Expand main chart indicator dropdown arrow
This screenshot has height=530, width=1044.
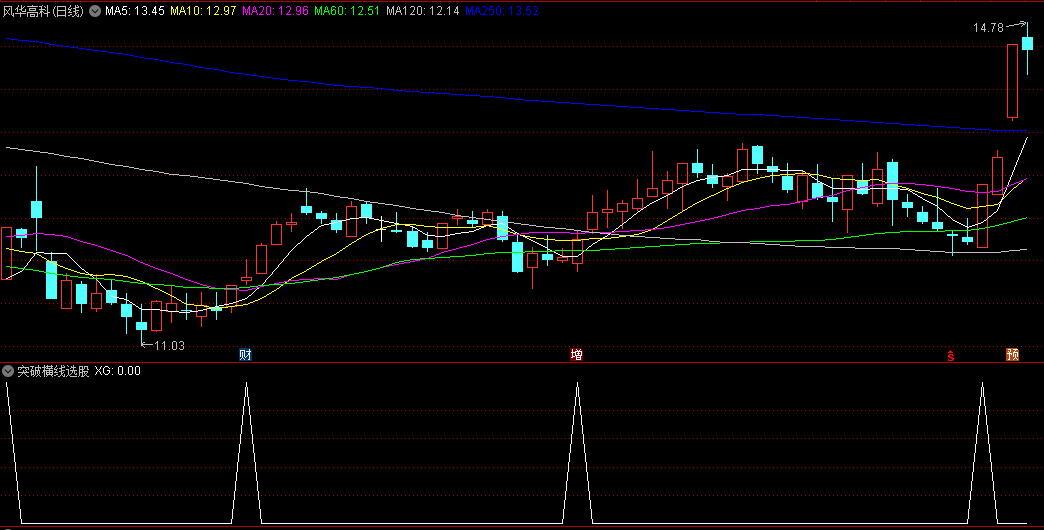pos(95,11)
